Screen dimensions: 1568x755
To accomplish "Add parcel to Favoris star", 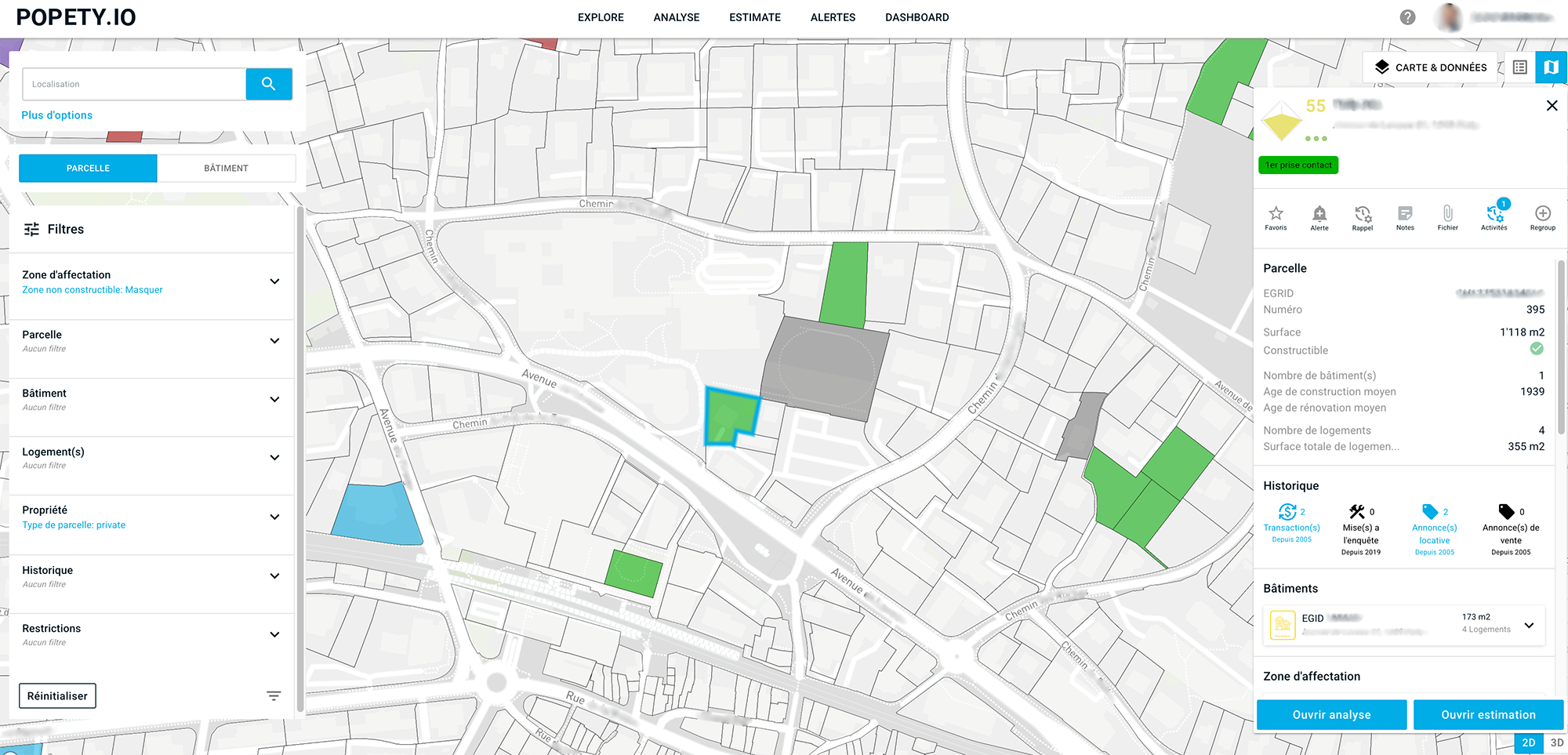I will (x=1276, y=214).
